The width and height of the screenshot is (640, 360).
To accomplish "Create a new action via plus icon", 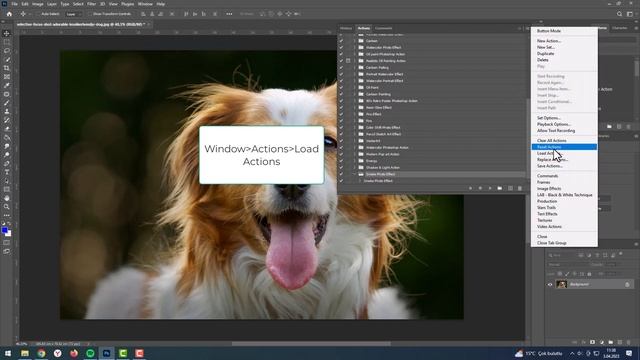I will (510, 189).
